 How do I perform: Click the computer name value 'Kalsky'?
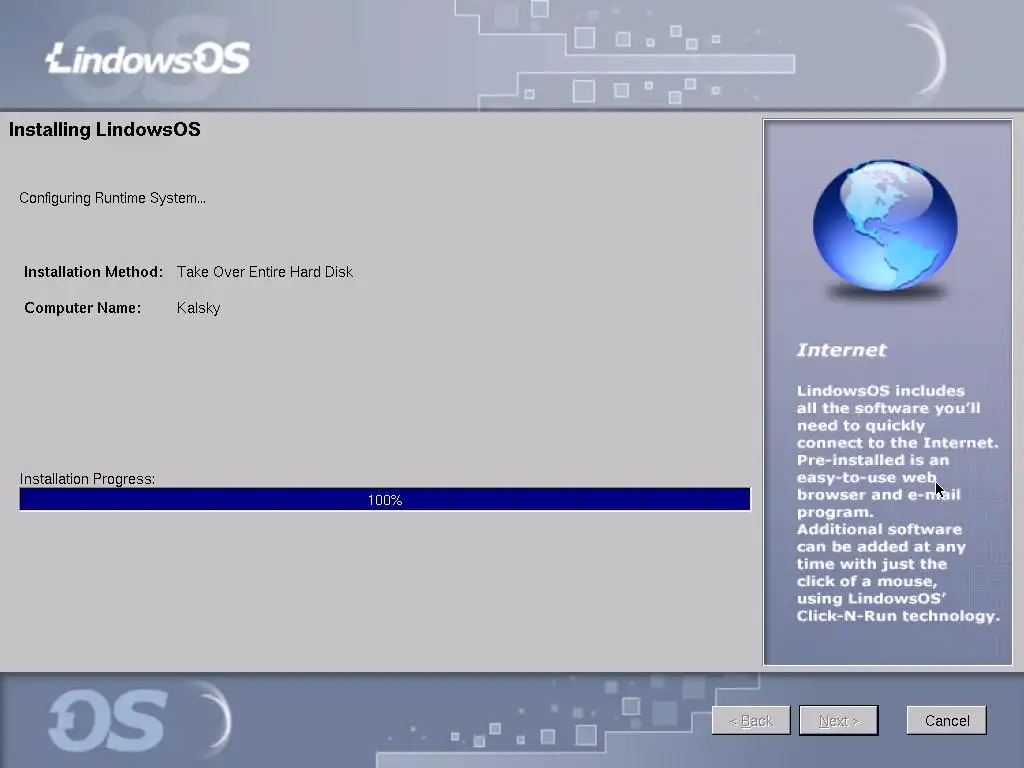199,308
